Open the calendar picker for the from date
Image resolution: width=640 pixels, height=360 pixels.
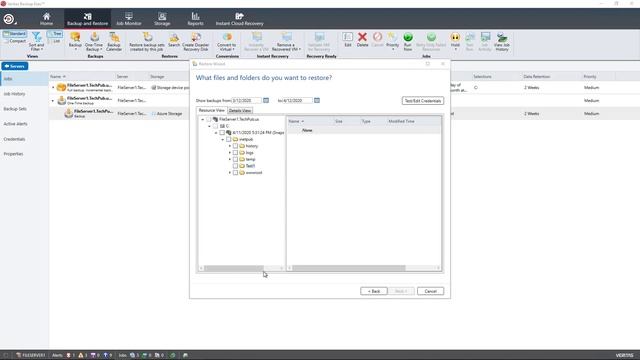click(x=266, y=100)
